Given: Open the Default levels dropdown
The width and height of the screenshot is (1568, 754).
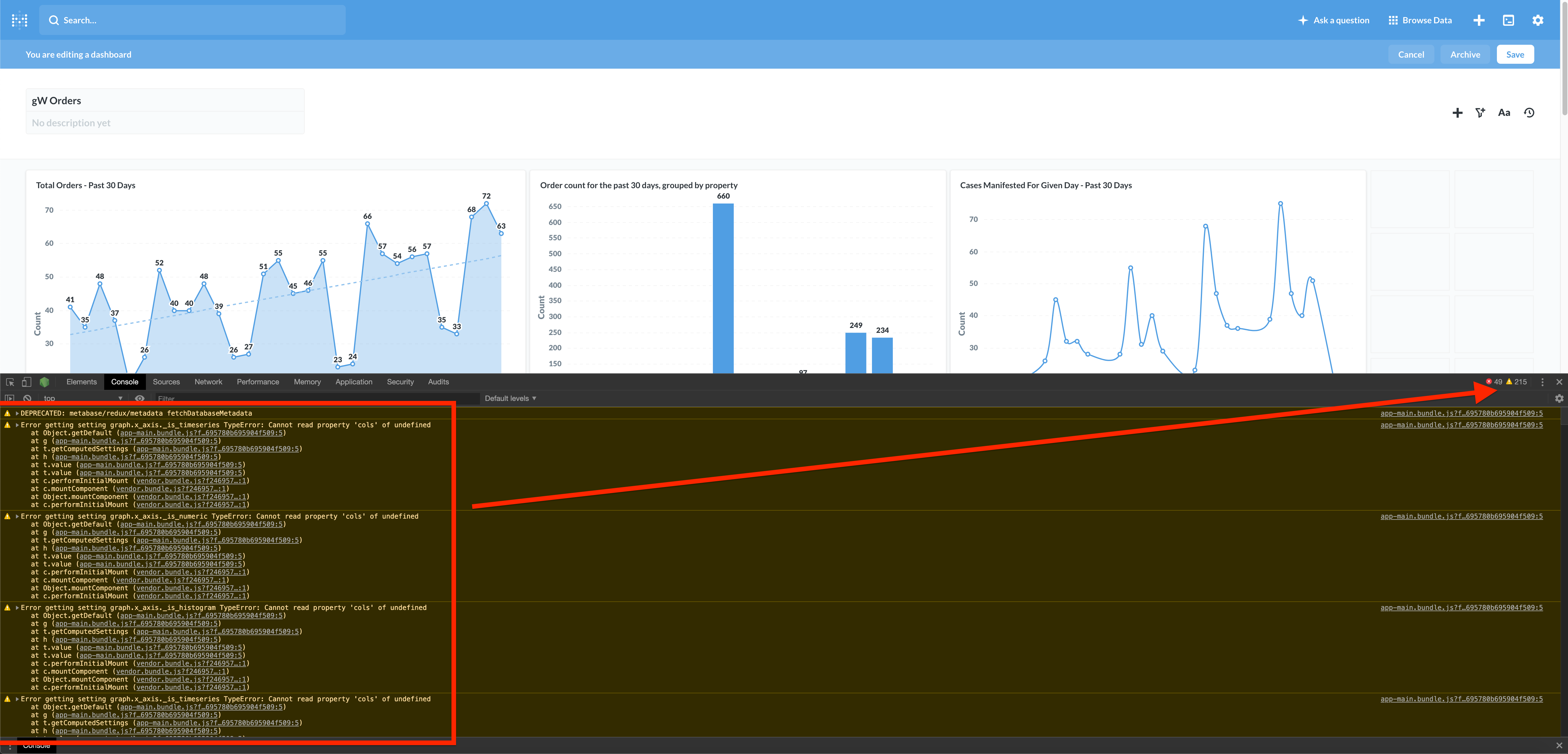Looking at the screenshot, I should pos(510,398).
